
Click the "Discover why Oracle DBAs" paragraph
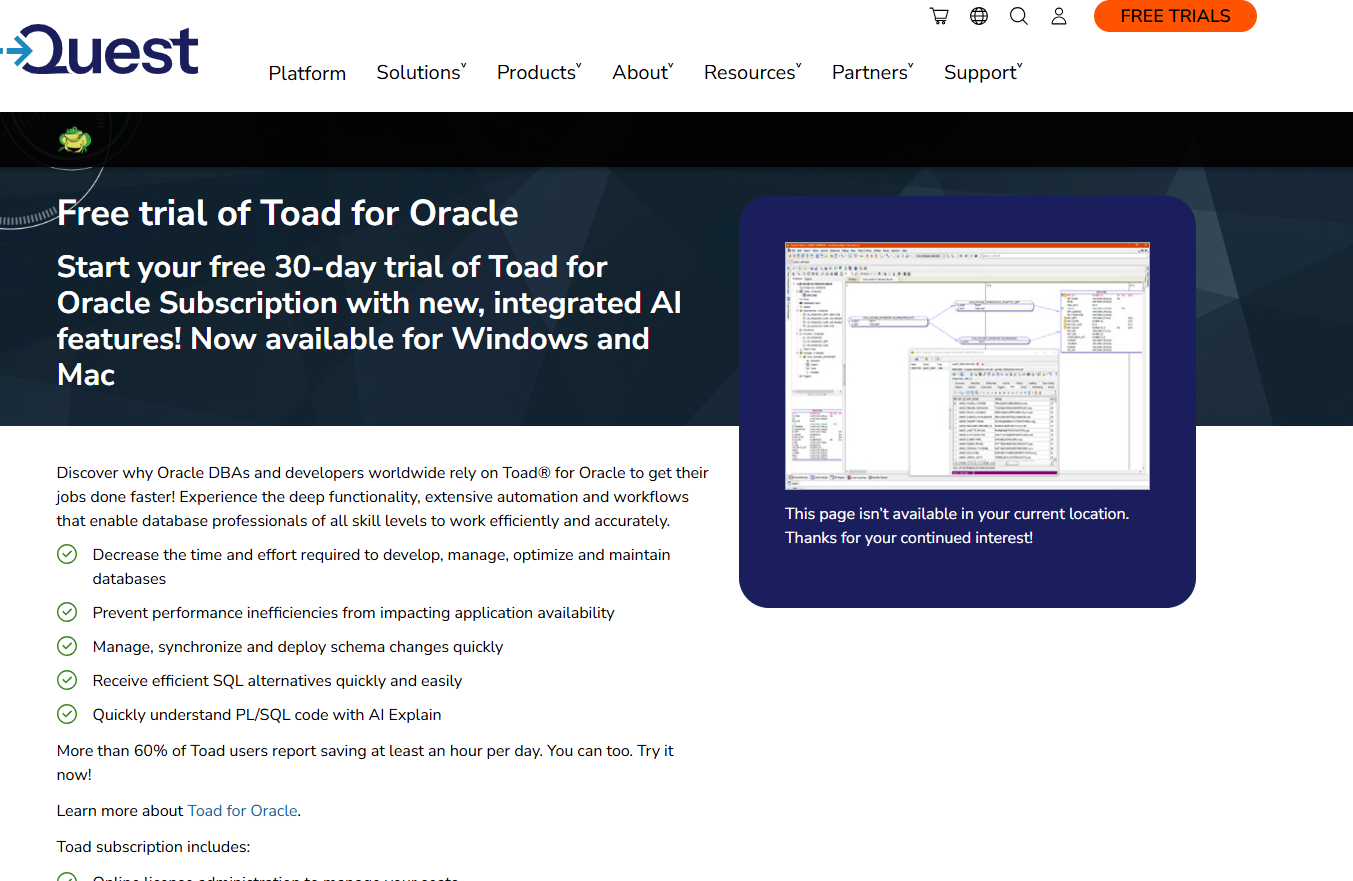383,497
